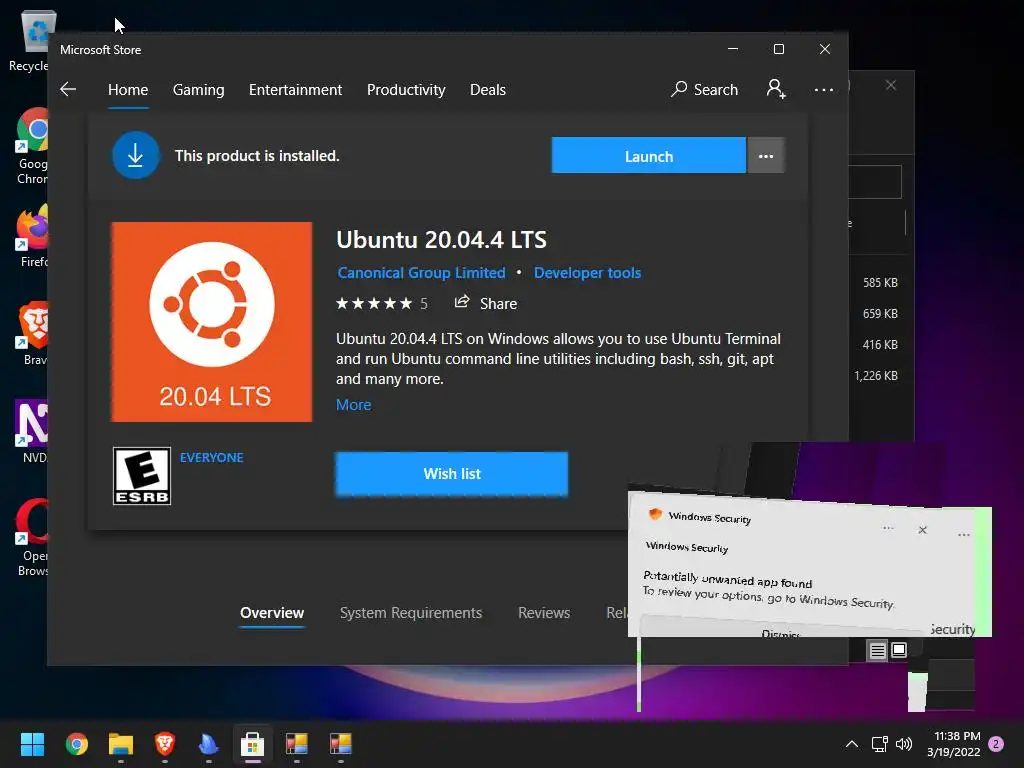Viewport: 1024px width, 768px height.
Task: Click the Windows Security shield icon in the notification
Action: (x=655, y=514)
